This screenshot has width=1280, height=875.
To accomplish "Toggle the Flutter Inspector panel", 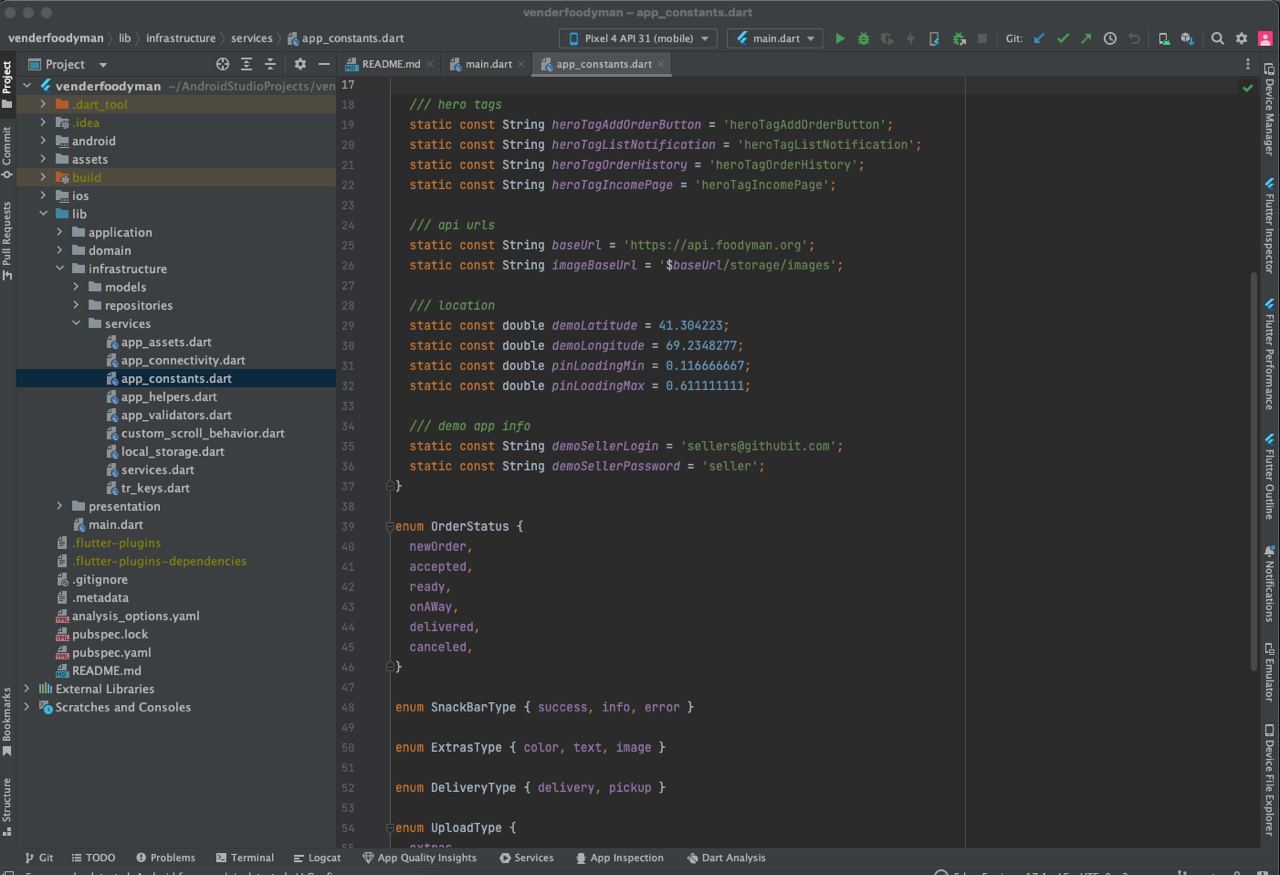I will click(1269, 226).
